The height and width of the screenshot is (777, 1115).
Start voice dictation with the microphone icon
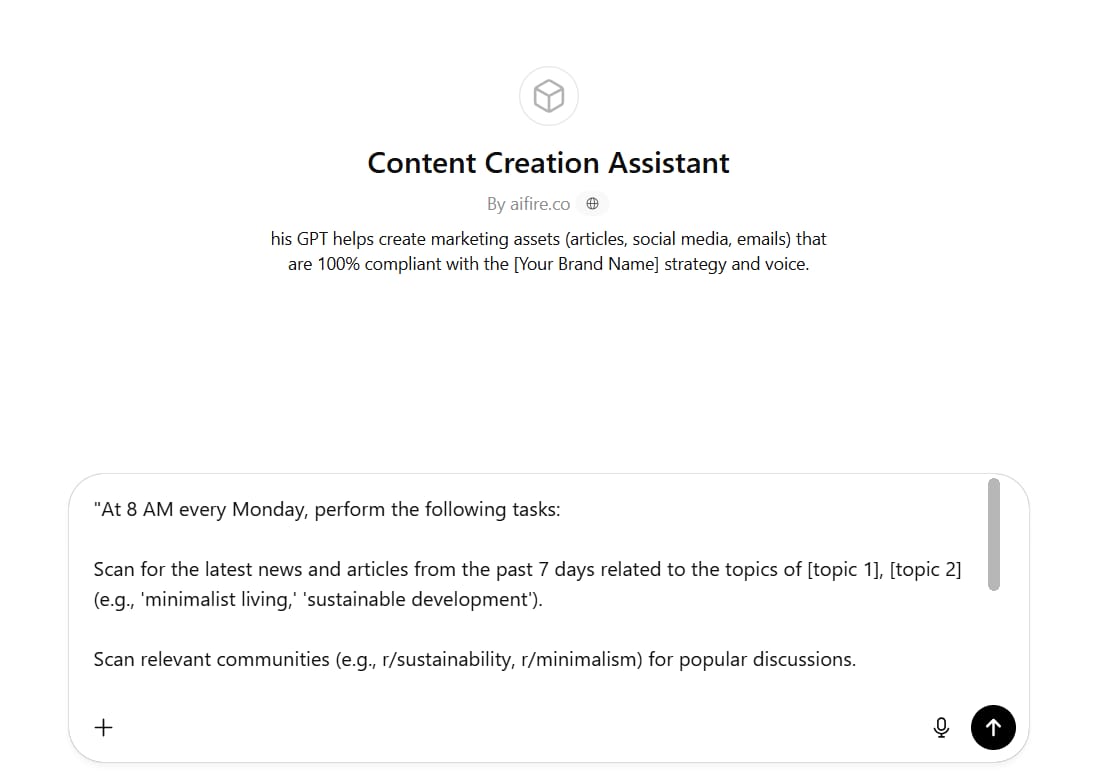pyautogui.click(x=941, y=727)
